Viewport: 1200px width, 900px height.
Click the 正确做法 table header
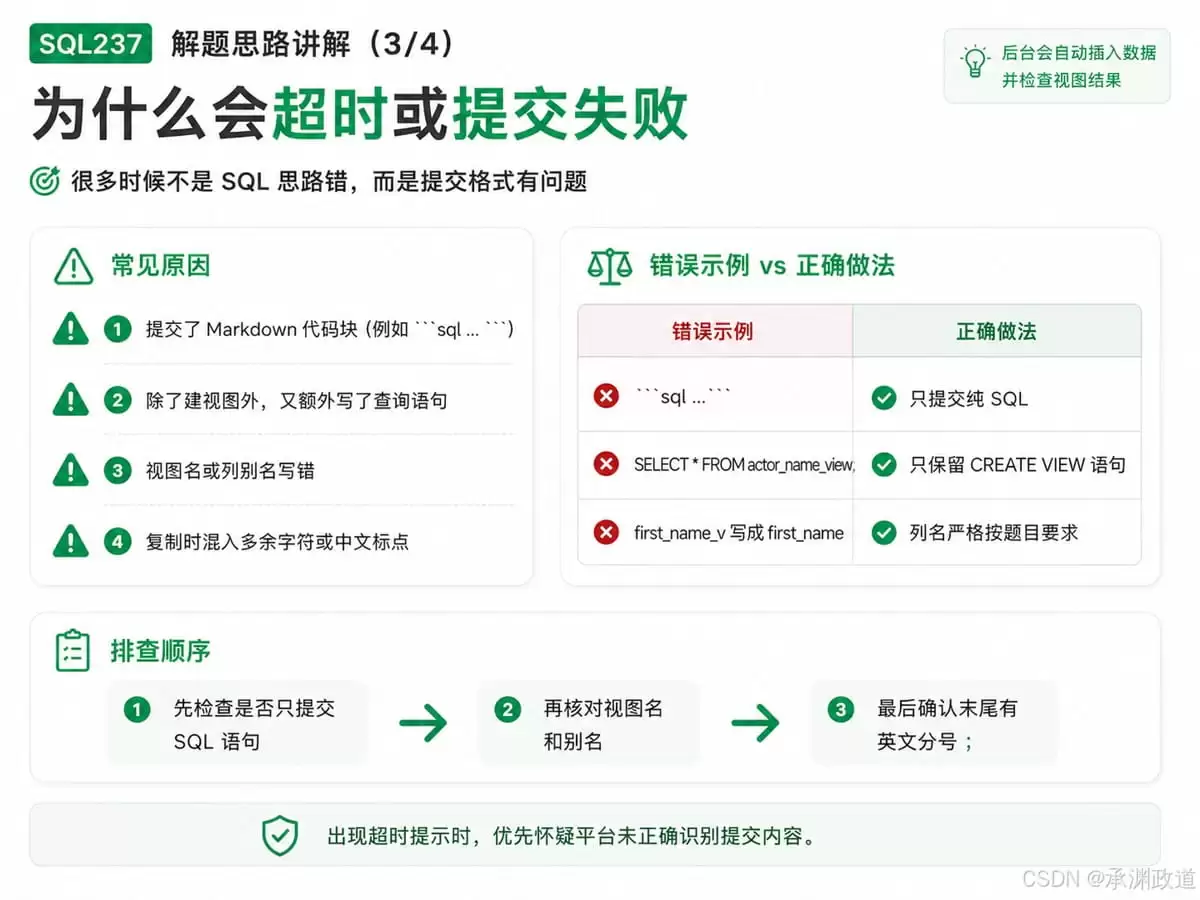996,332
